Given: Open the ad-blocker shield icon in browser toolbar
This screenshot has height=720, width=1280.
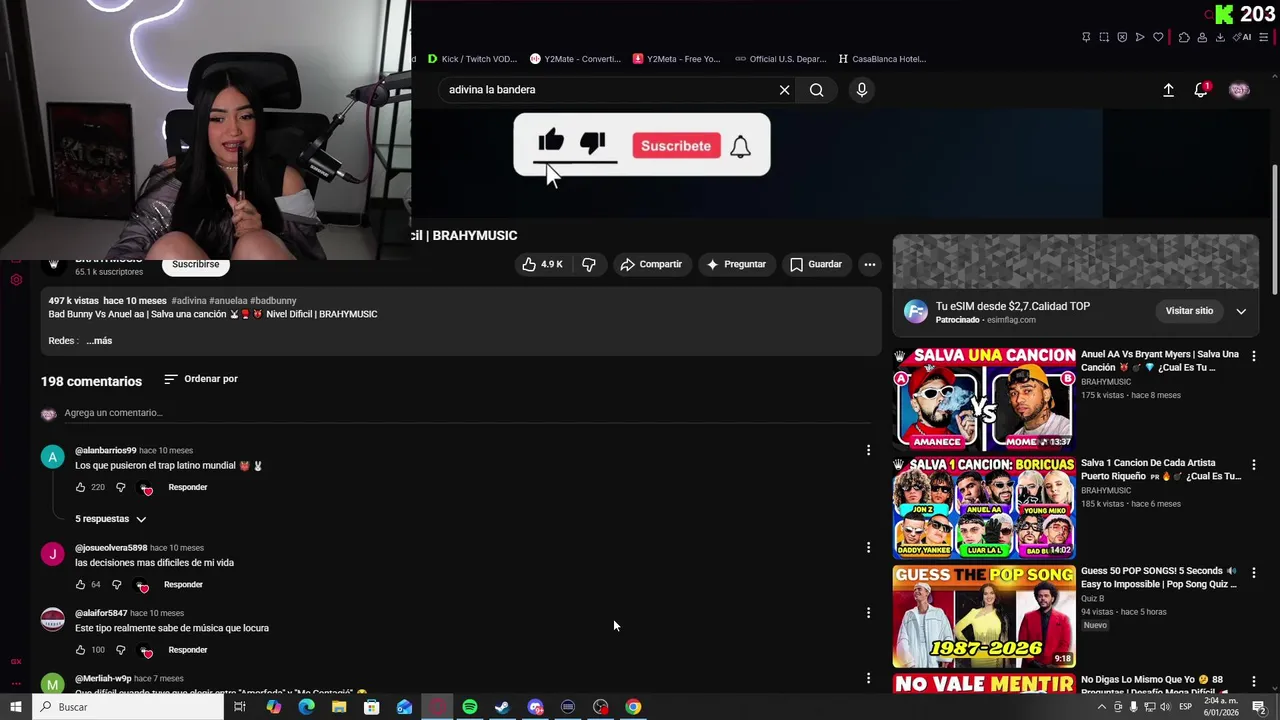Looking at the screenshot, I should 1122,37.
